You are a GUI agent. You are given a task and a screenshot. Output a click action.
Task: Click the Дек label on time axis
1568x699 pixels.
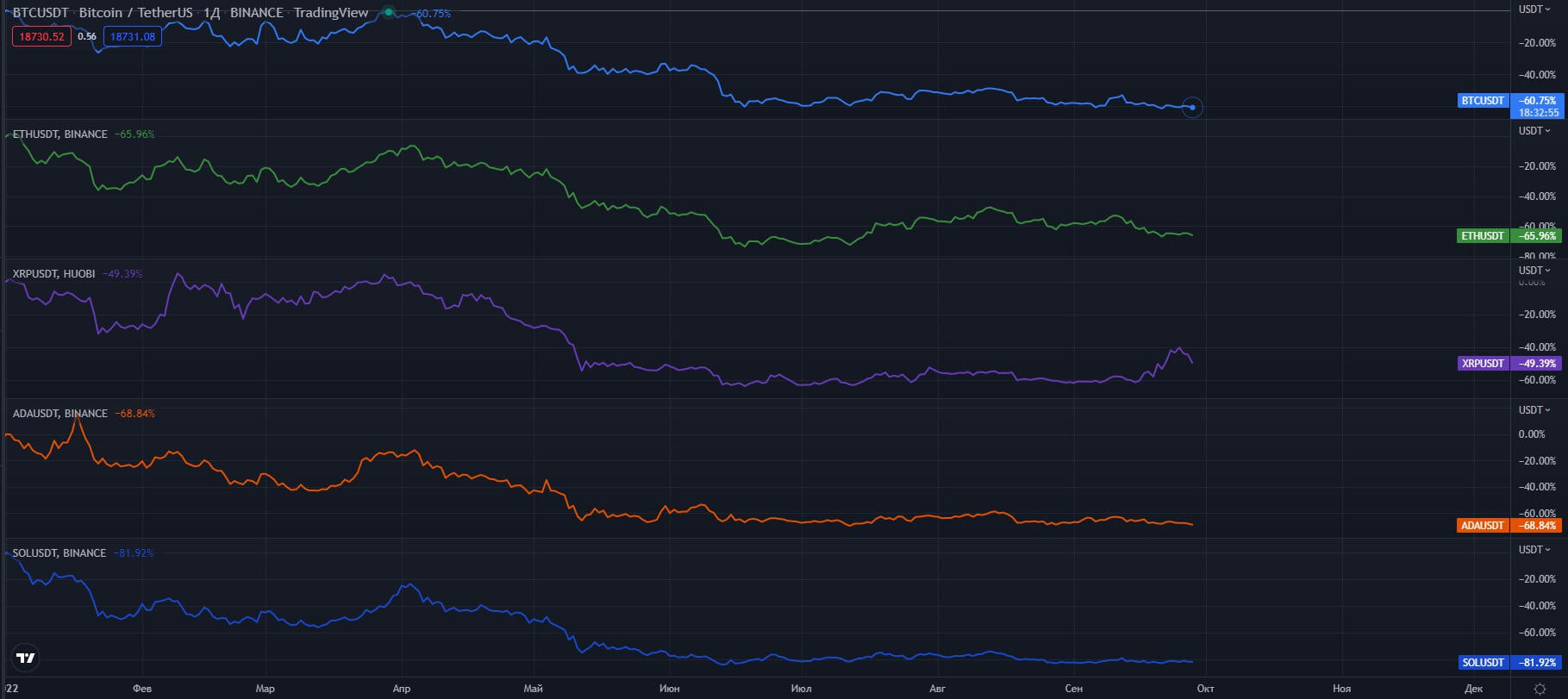pos(1473,689)
